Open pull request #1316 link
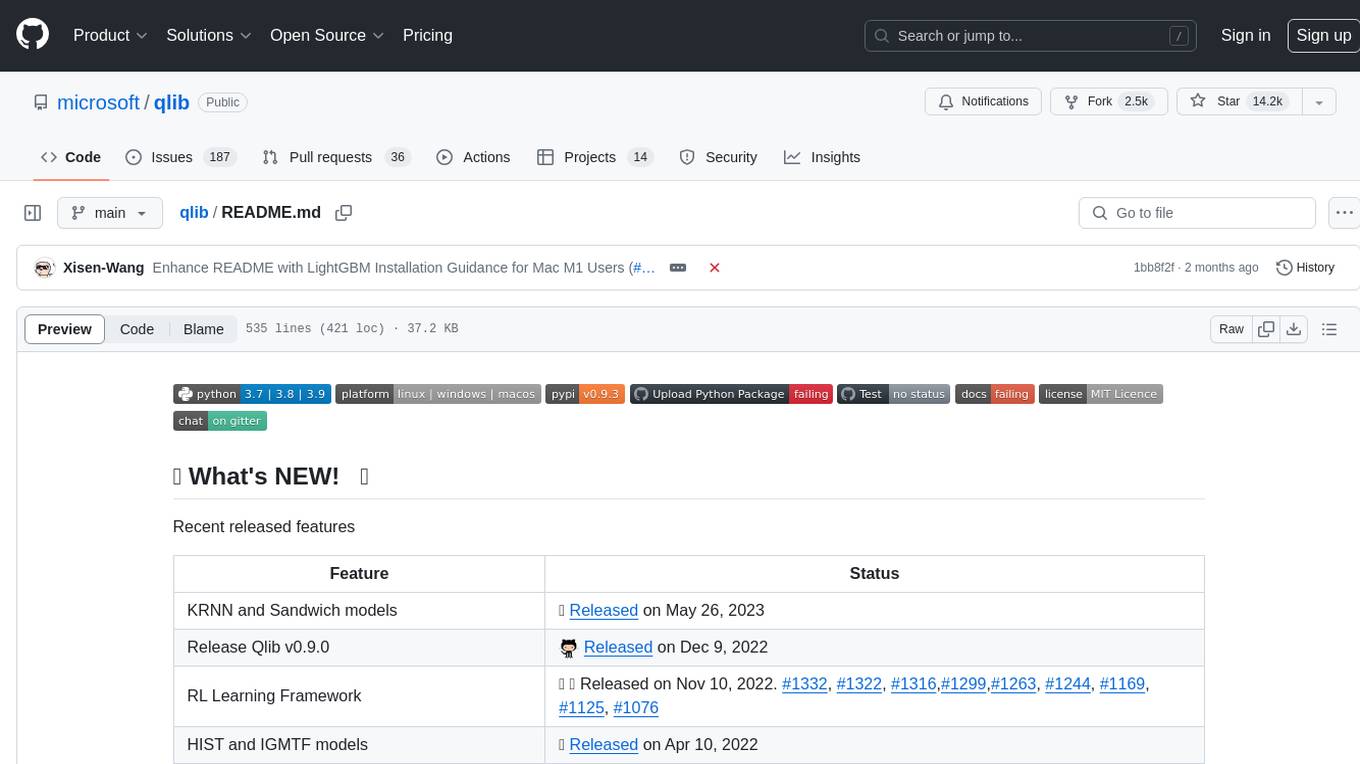This screenshot has height=764, width=1360. (x=913, y=684)
